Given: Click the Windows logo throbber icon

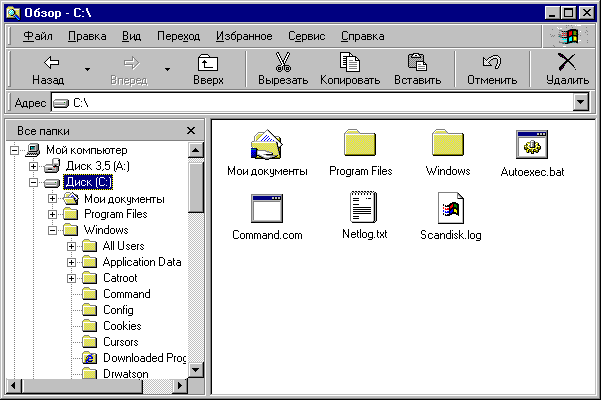Looking at the screenshot, I should [x=569, y=36].
